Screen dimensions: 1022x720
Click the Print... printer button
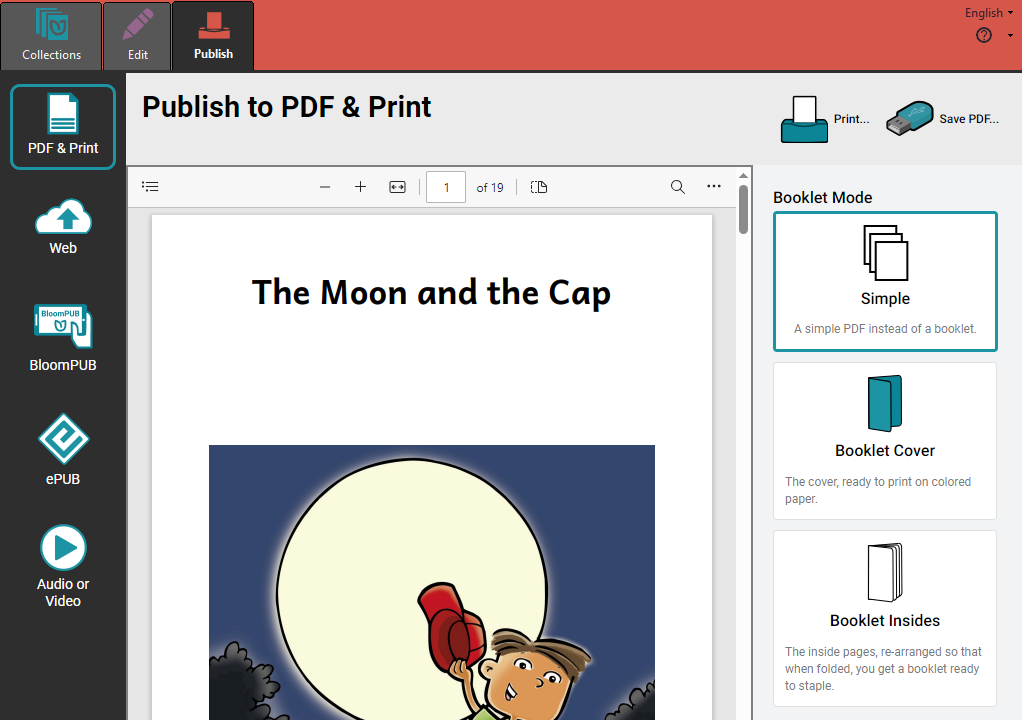(825, 119)
